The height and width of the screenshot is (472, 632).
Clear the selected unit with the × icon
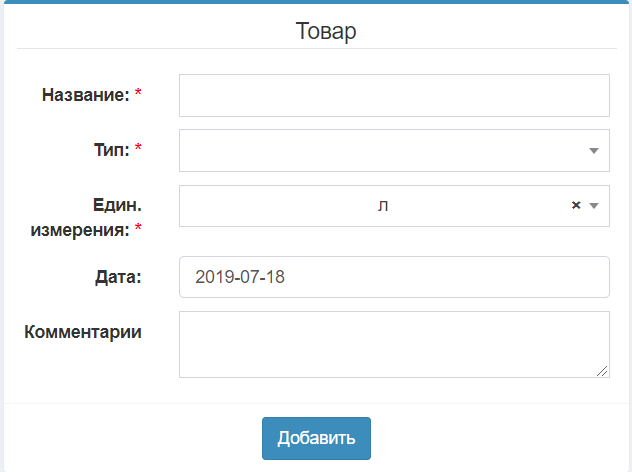[576, 205]
